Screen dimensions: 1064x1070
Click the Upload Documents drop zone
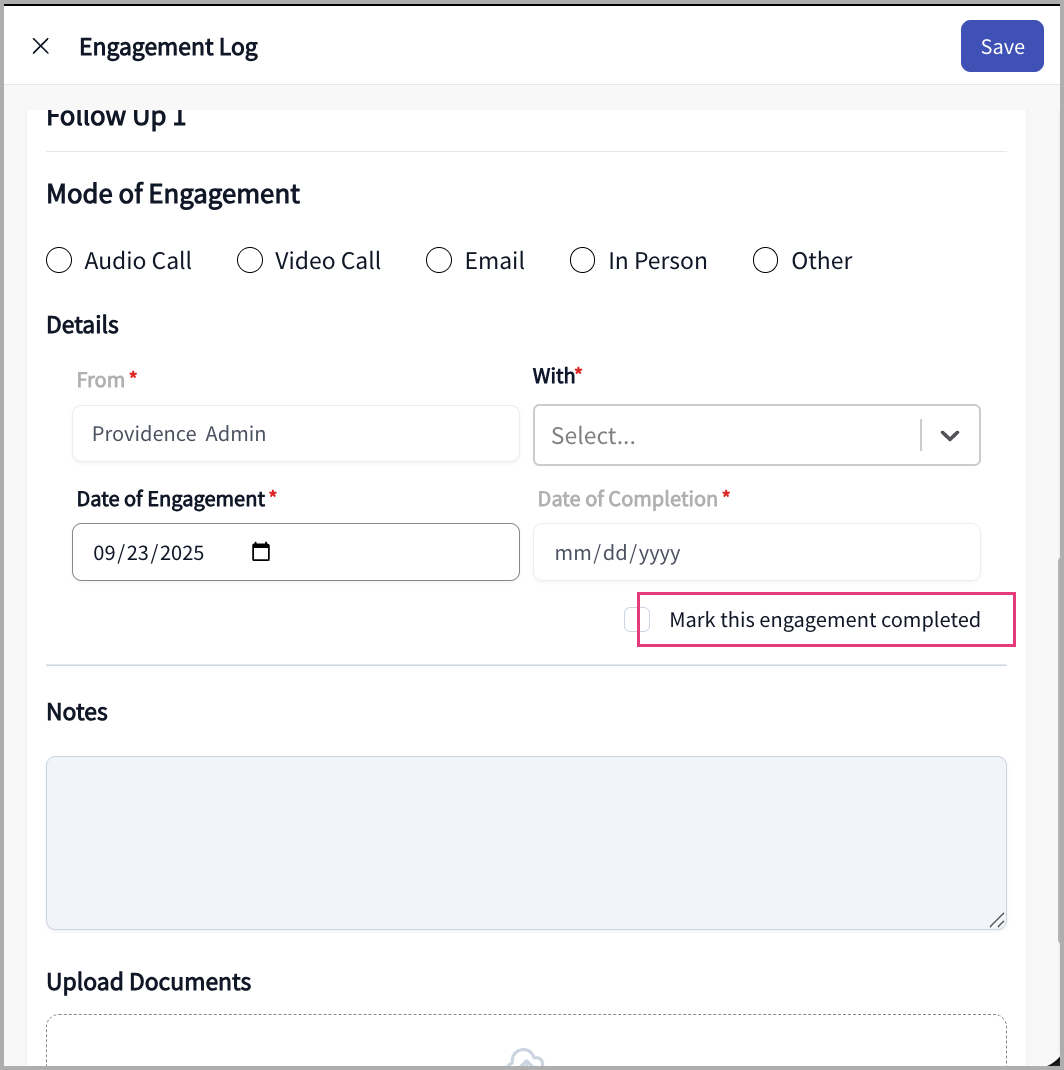pyautogui.click(x=526, y=1040)
